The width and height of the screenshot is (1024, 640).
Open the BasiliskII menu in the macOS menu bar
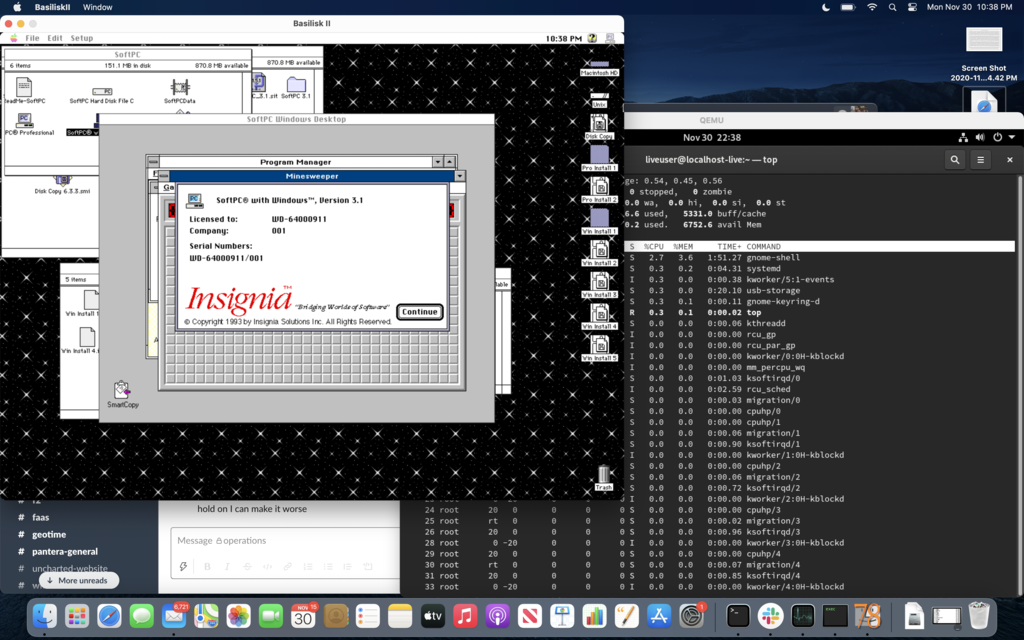[x=52, y=7]
